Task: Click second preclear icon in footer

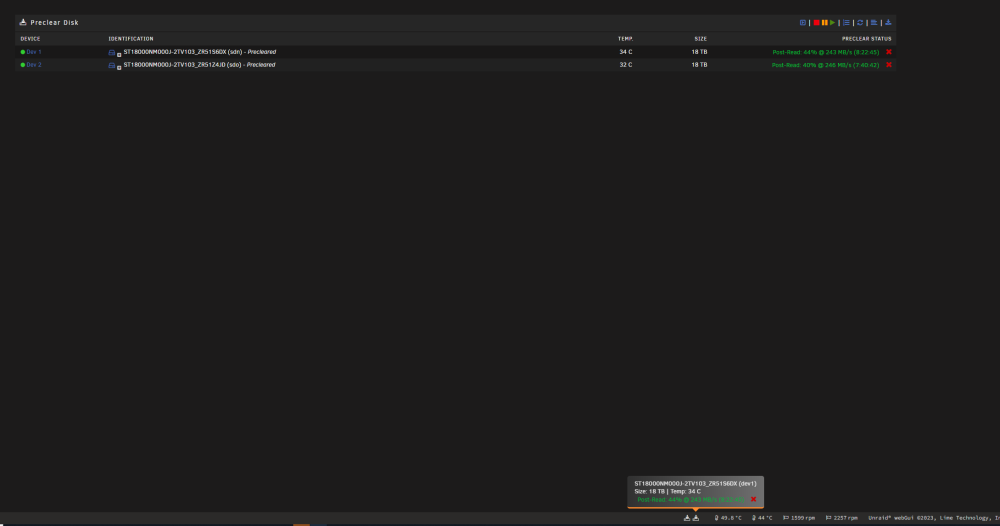Action: (x=696, y=518)
